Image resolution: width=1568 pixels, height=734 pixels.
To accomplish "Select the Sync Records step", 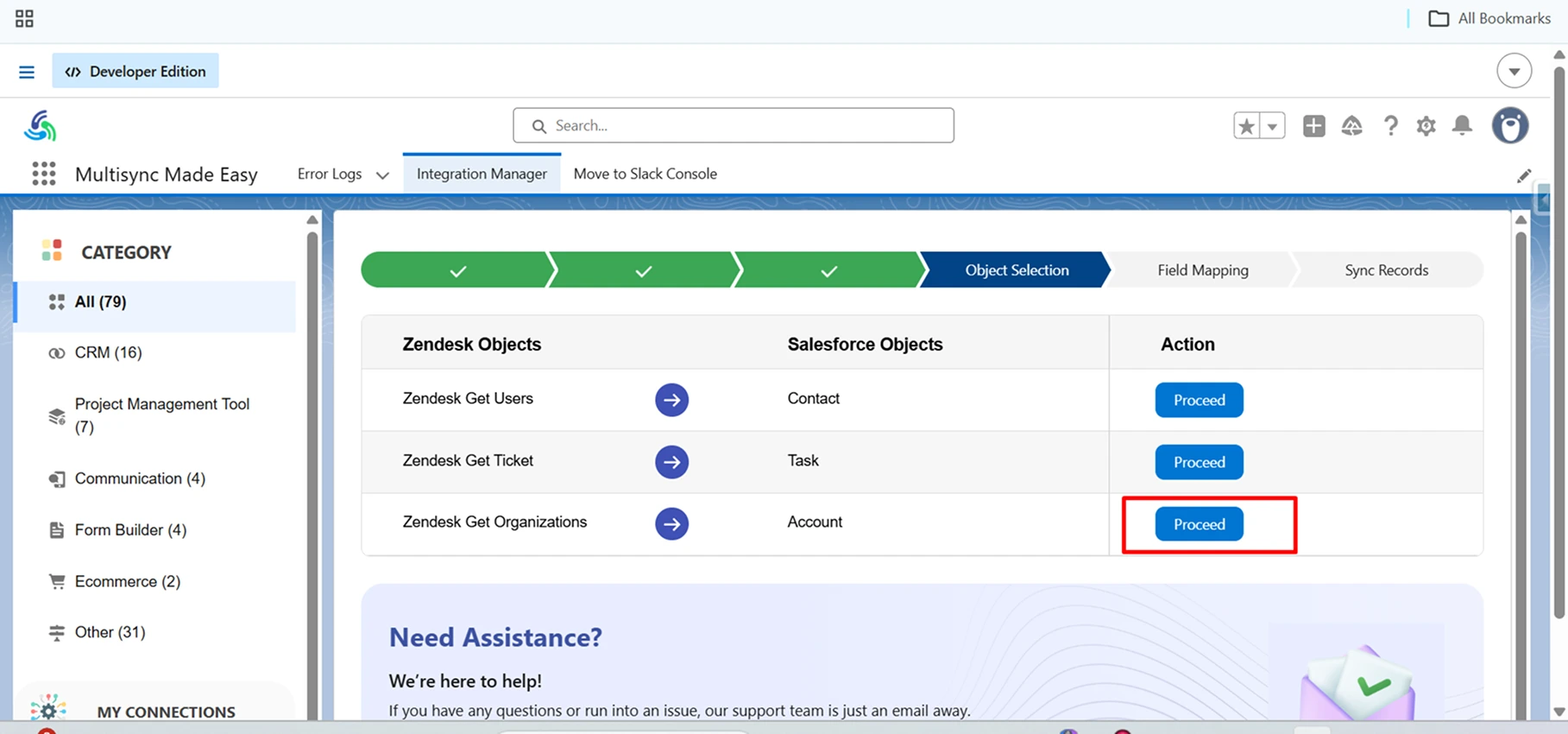I will pyautogui.click(x=1387, y=270).
